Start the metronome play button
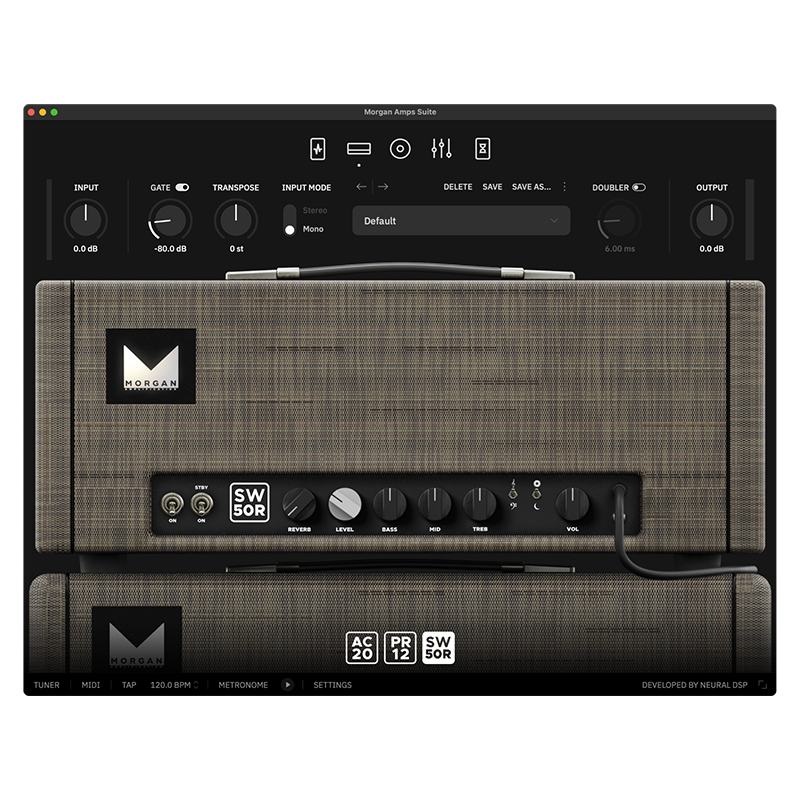This screenshot has height=800, width=800. [287, 685]
